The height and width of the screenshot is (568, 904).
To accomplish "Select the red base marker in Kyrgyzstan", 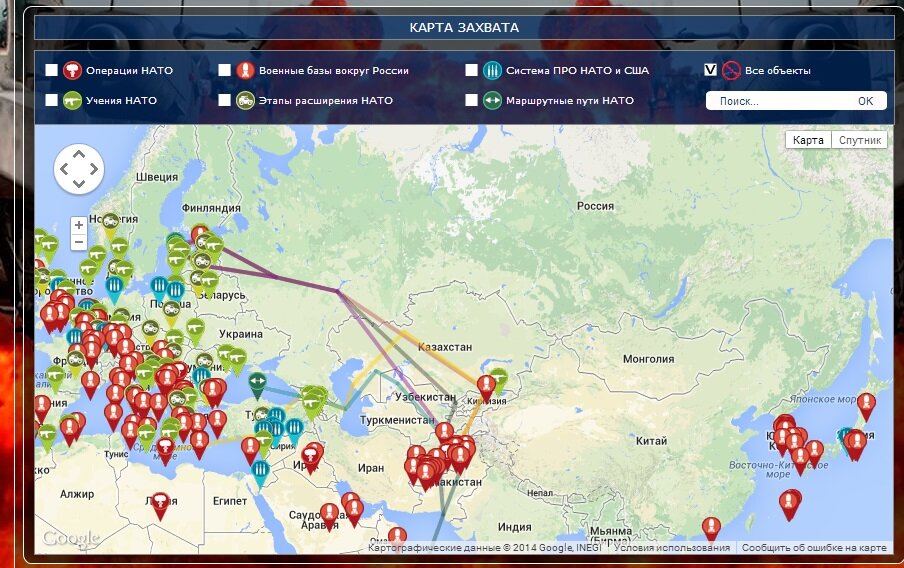I will click(x=486, y=386).
